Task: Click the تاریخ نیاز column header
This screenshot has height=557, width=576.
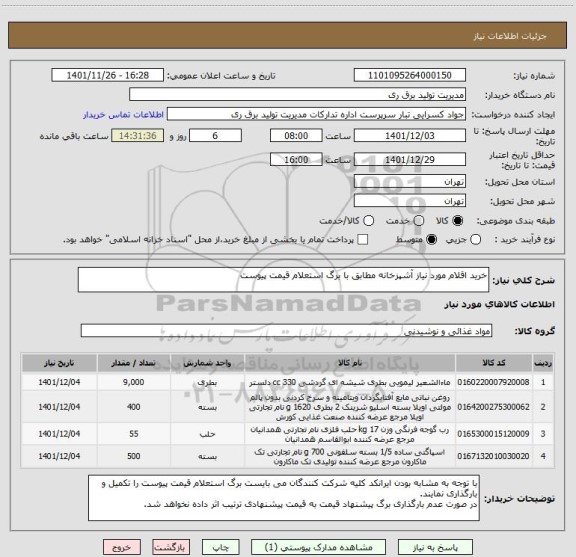Action: point(59,363)
